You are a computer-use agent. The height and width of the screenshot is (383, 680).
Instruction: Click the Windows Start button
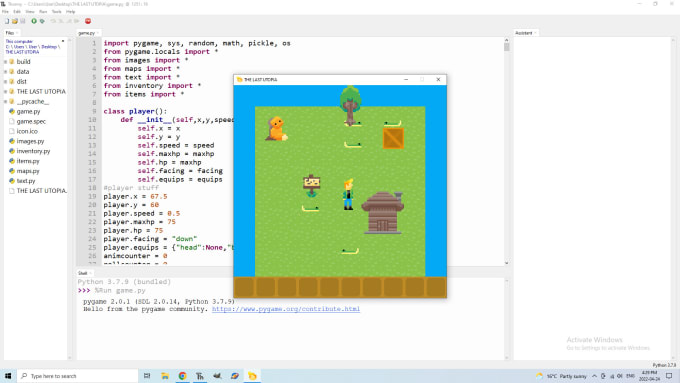[8, 376]
